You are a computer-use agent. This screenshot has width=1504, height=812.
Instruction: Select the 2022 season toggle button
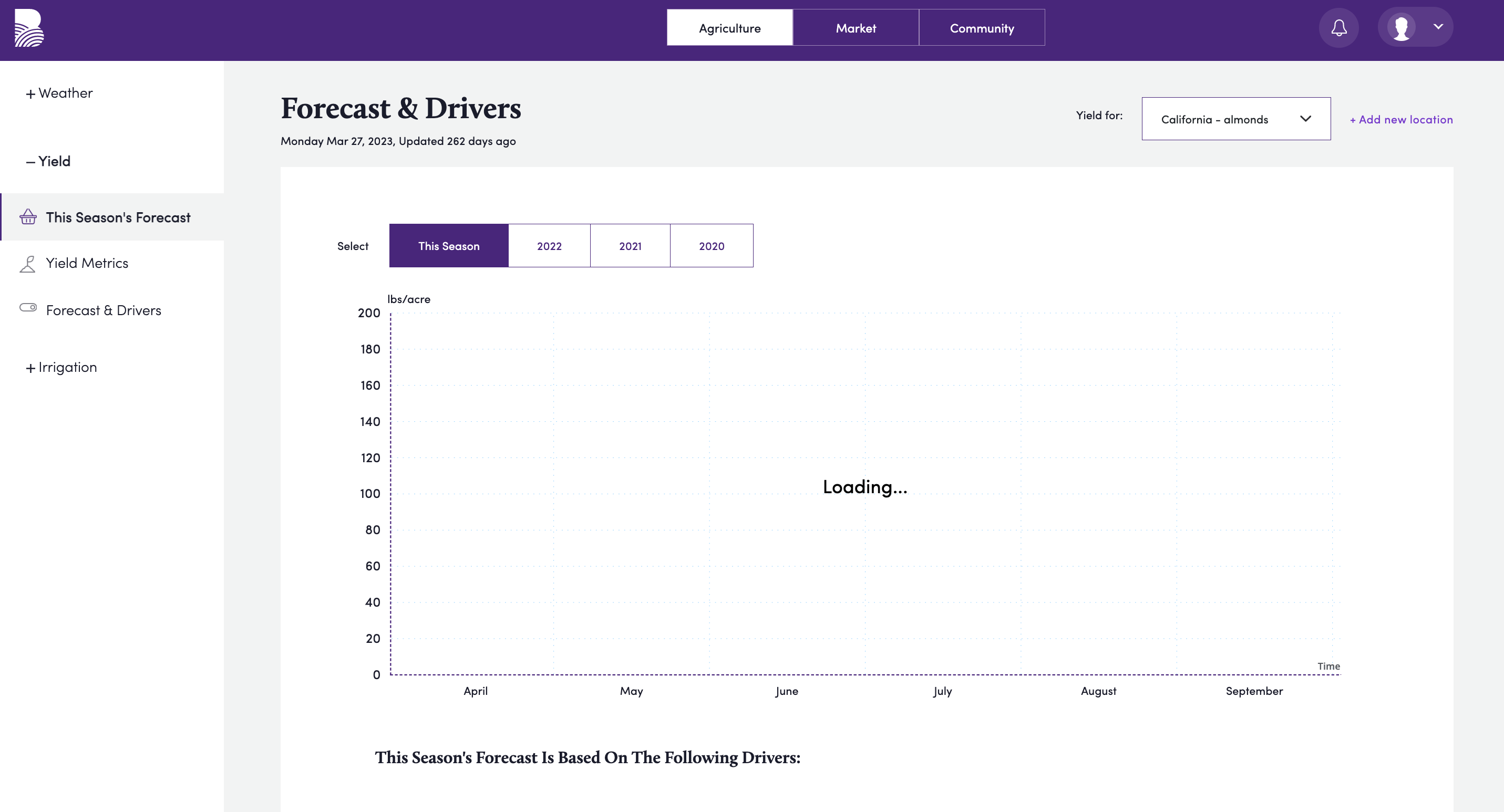(550, 245)
